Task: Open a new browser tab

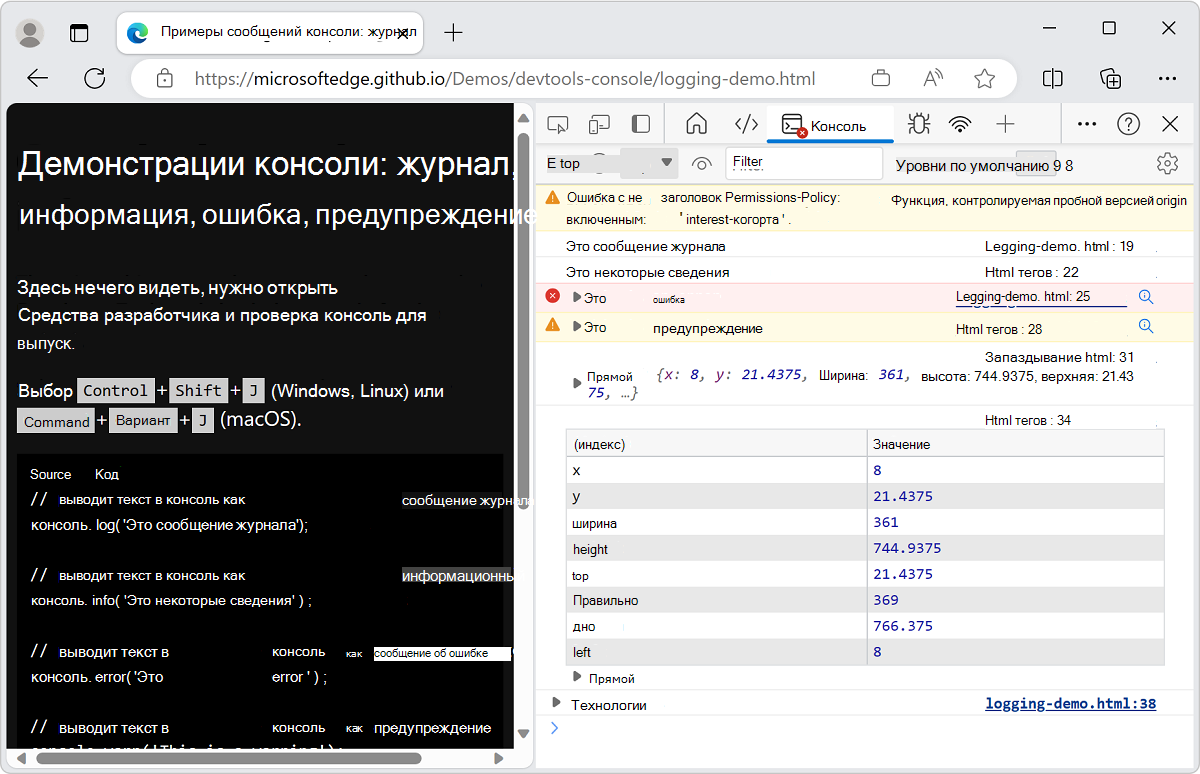Action: pyautogui.click(x=453, y=32)
